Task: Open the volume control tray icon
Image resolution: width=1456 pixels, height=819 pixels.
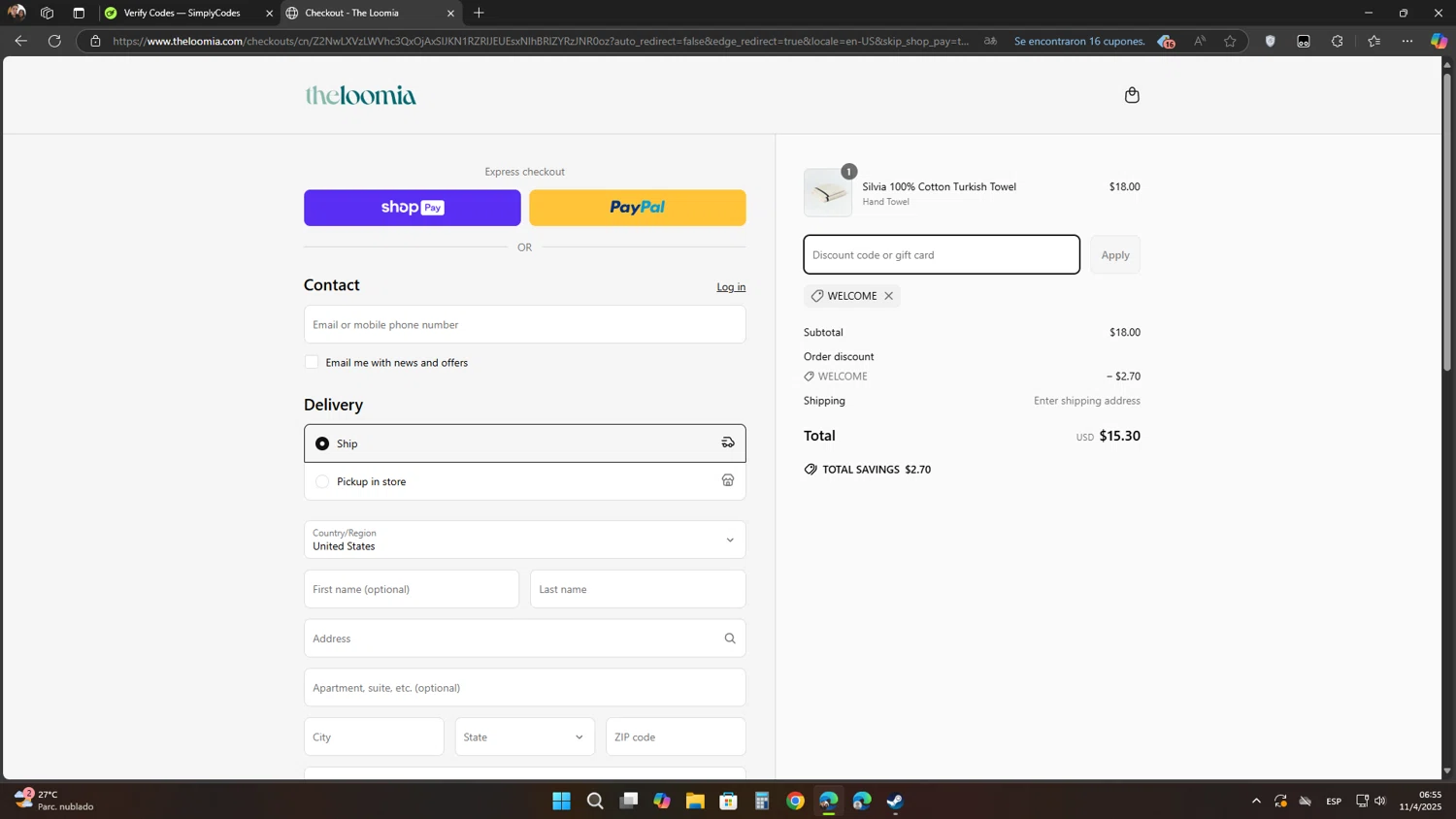Action: [1380, 801]
